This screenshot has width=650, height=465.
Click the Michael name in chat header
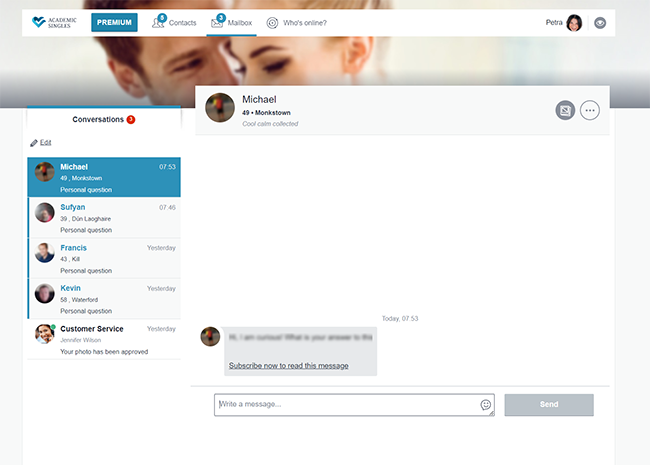259,99
